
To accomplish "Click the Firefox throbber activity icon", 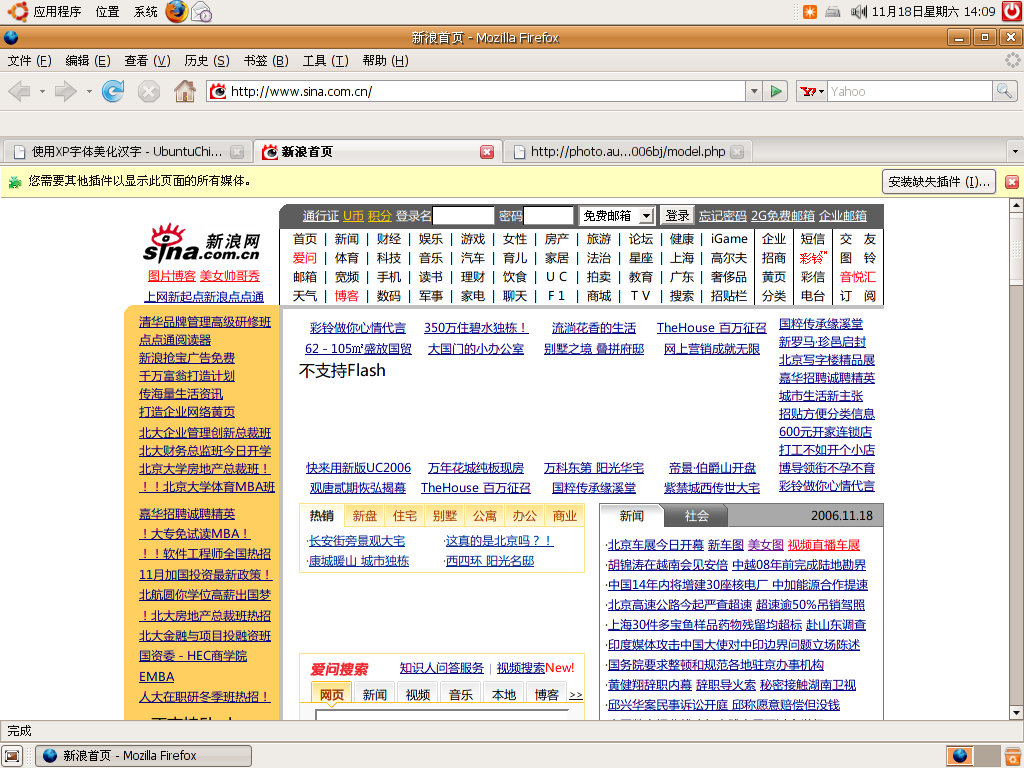I will (1012, 61).
